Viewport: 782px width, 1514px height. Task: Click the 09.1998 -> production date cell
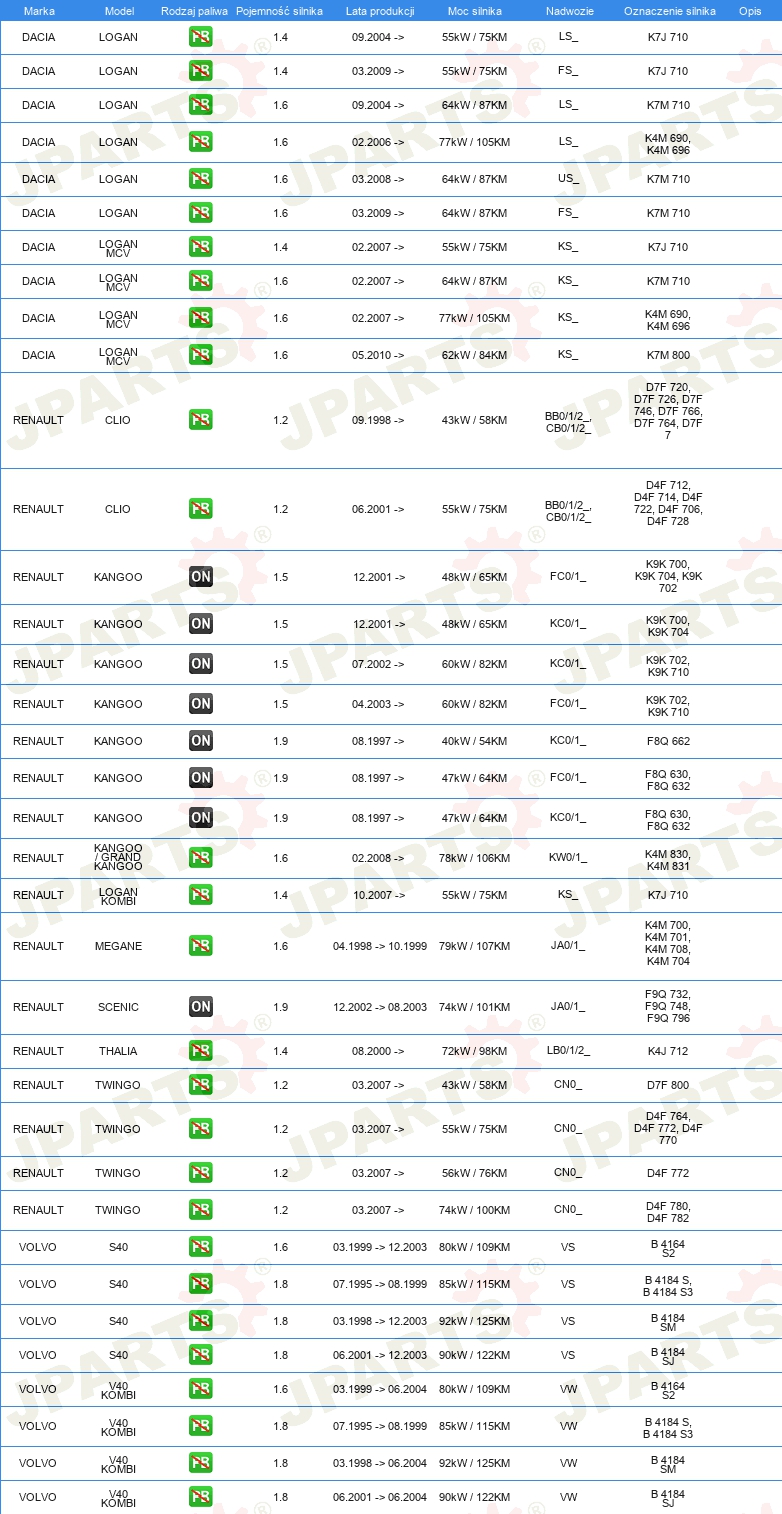coord(378,420)
